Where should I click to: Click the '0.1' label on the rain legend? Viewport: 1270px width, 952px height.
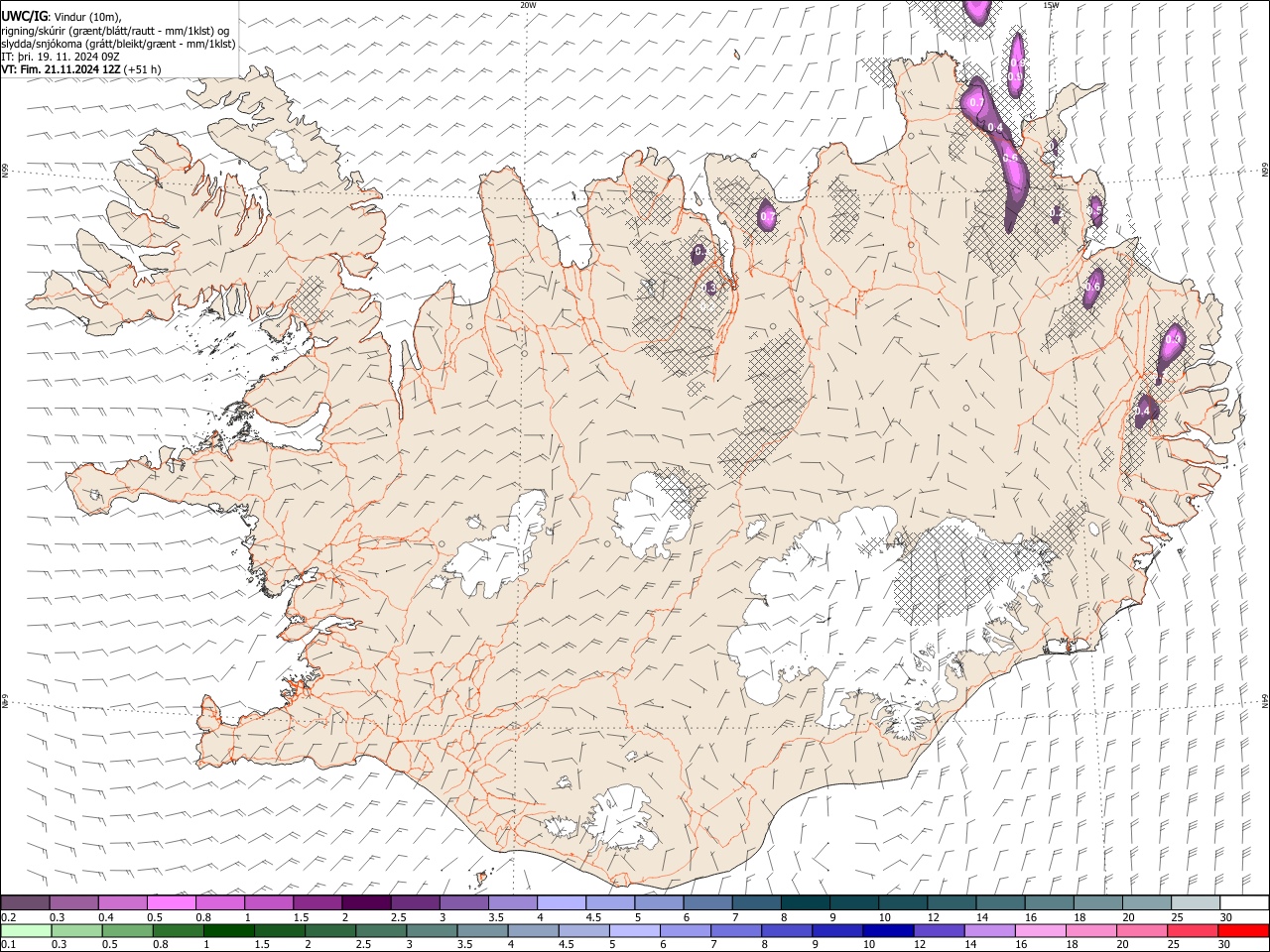(9, 945)
